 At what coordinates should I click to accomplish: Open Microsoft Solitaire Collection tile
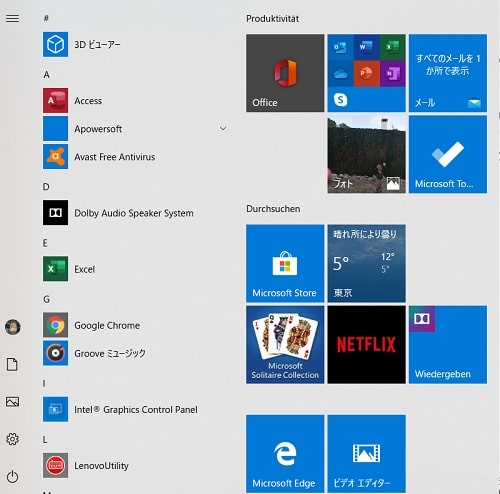click(285, 345)
